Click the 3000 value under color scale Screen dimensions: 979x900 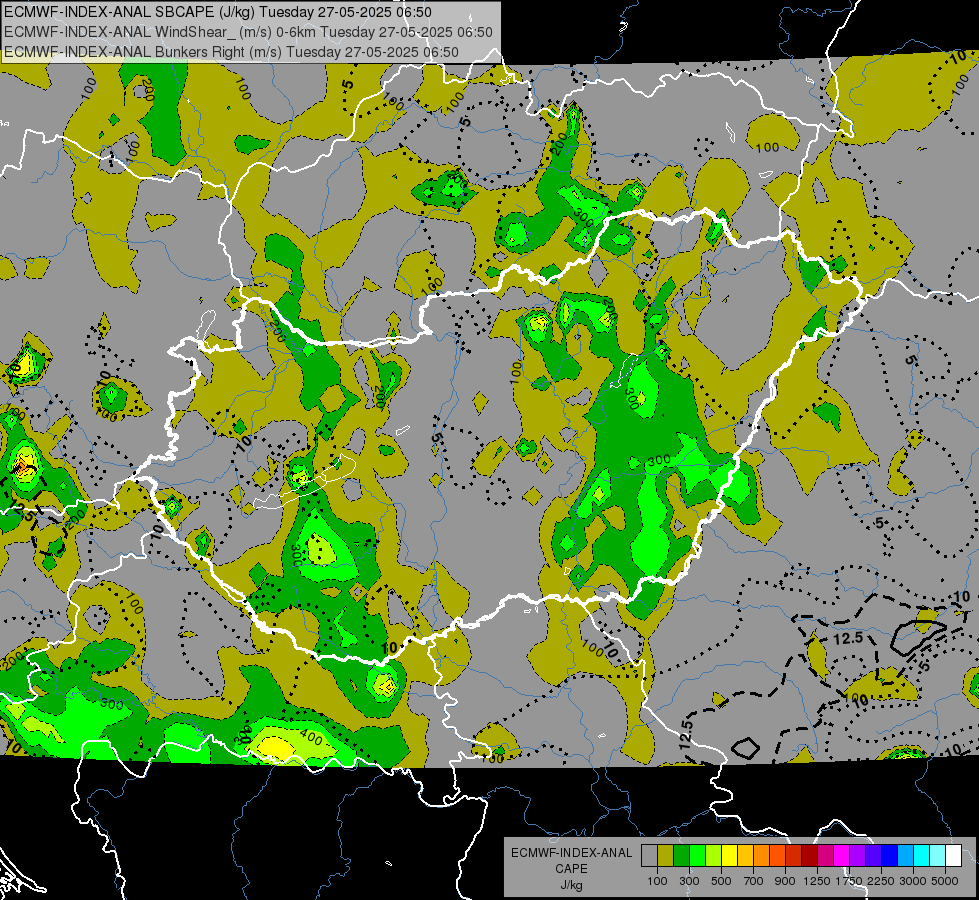[x=913, y=881]
